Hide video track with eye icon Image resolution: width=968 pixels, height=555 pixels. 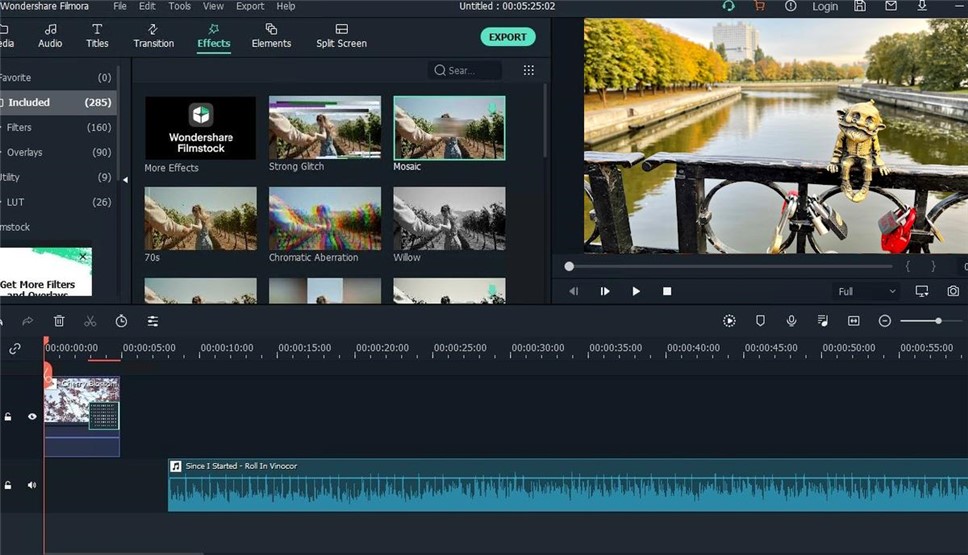[x=32, y=417]
